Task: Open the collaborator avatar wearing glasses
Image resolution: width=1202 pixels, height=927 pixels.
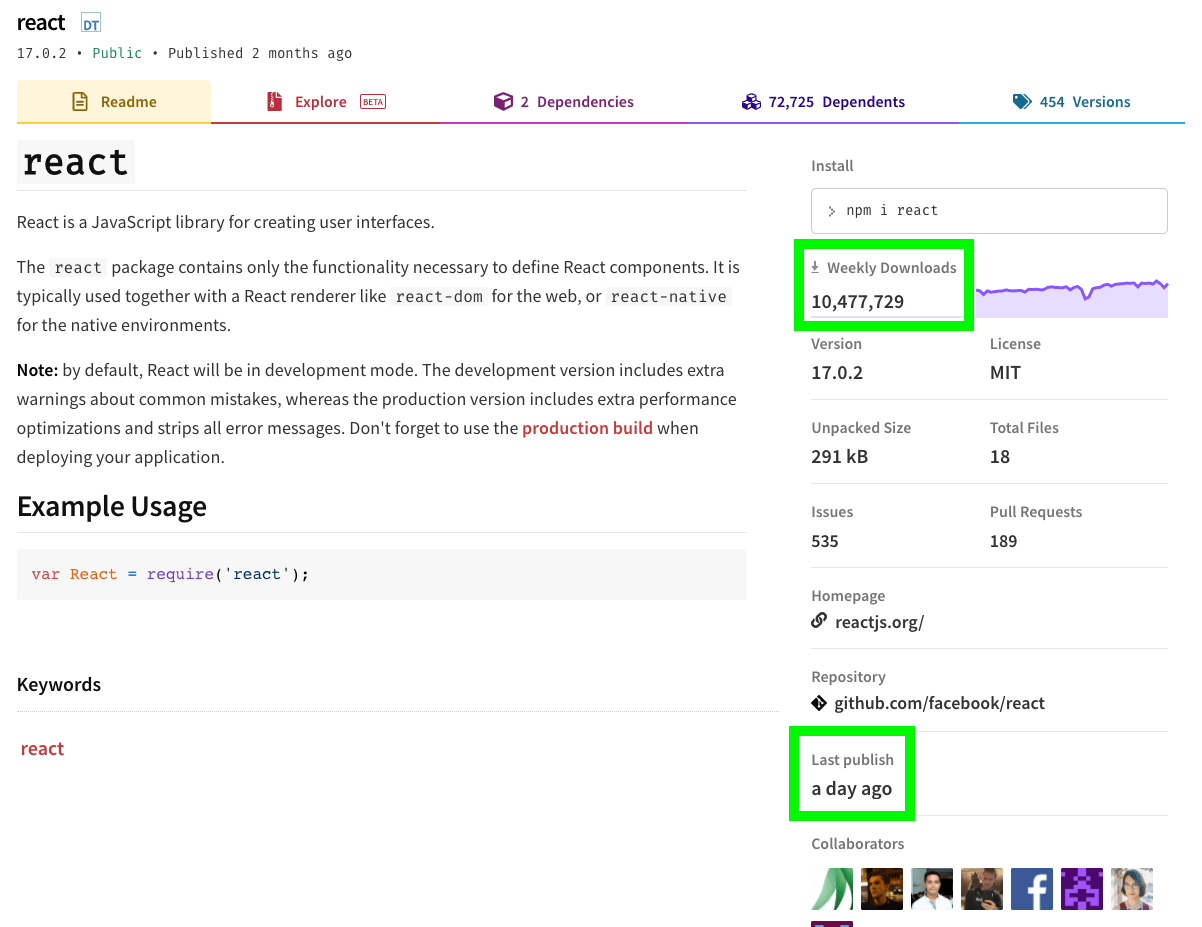Action: (1132, 889)
